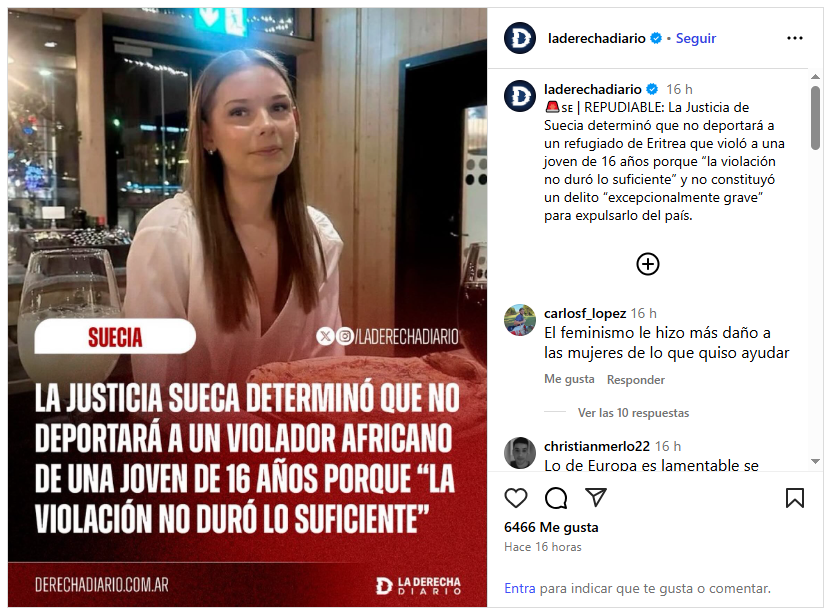Click Entra link to log in
831x613 pixels.
pos(519,588)
